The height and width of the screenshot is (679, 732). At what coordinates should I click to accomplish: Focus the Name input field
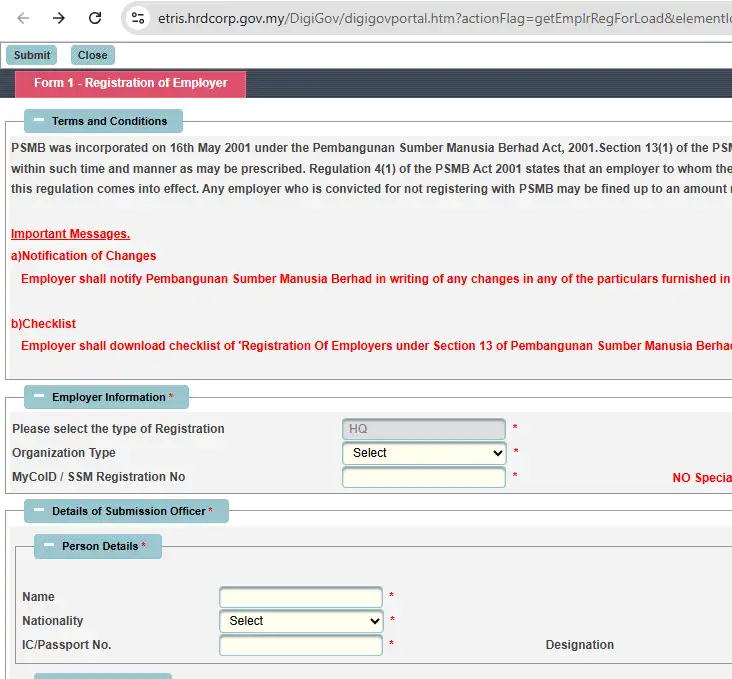(301, 597)
